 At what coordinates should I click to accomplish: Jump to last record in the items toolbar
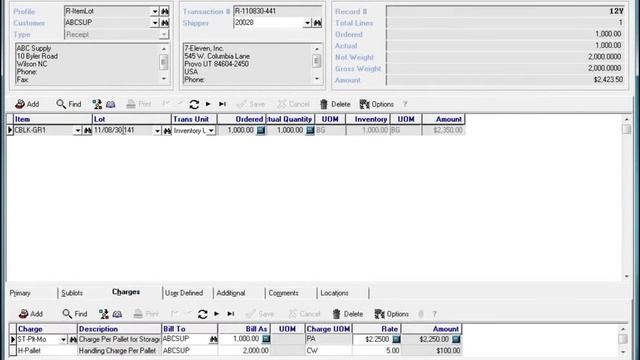pyautogui.click(x=222, y=104)
